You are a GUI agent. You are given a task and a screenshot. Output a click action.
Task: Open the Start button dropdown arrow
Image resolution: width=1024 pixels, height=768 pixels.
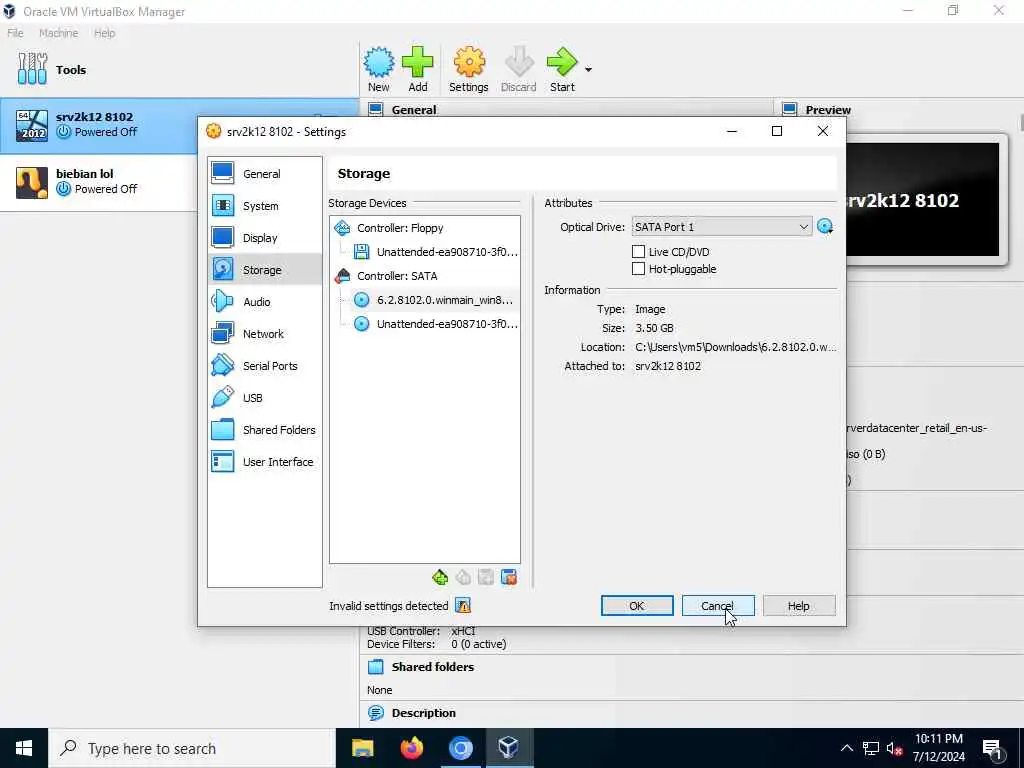[588, 69]
